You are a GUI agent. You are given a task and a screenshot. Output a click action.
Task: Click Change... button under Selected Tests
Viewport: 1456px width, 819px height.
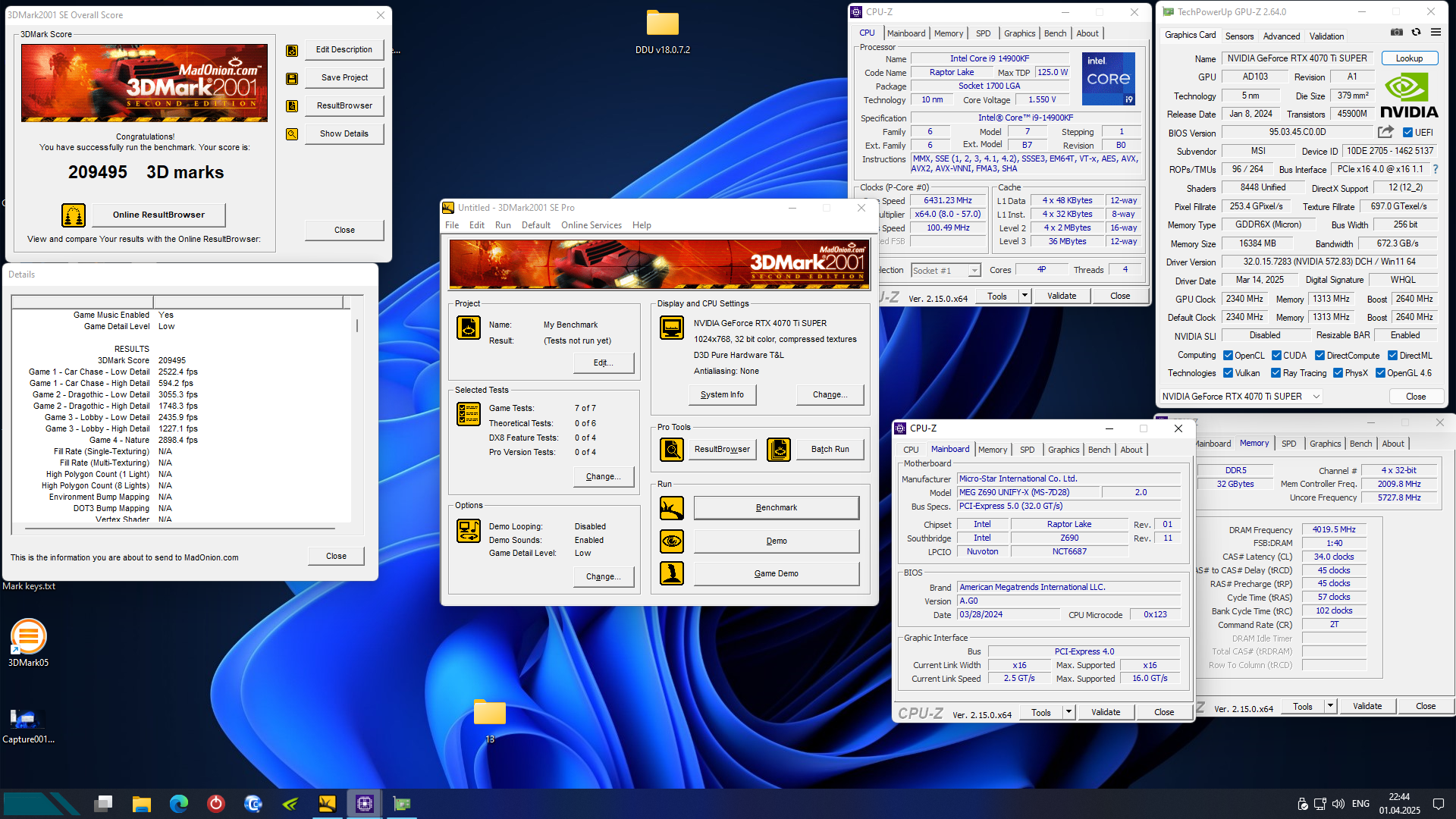(x=604, y=476)
